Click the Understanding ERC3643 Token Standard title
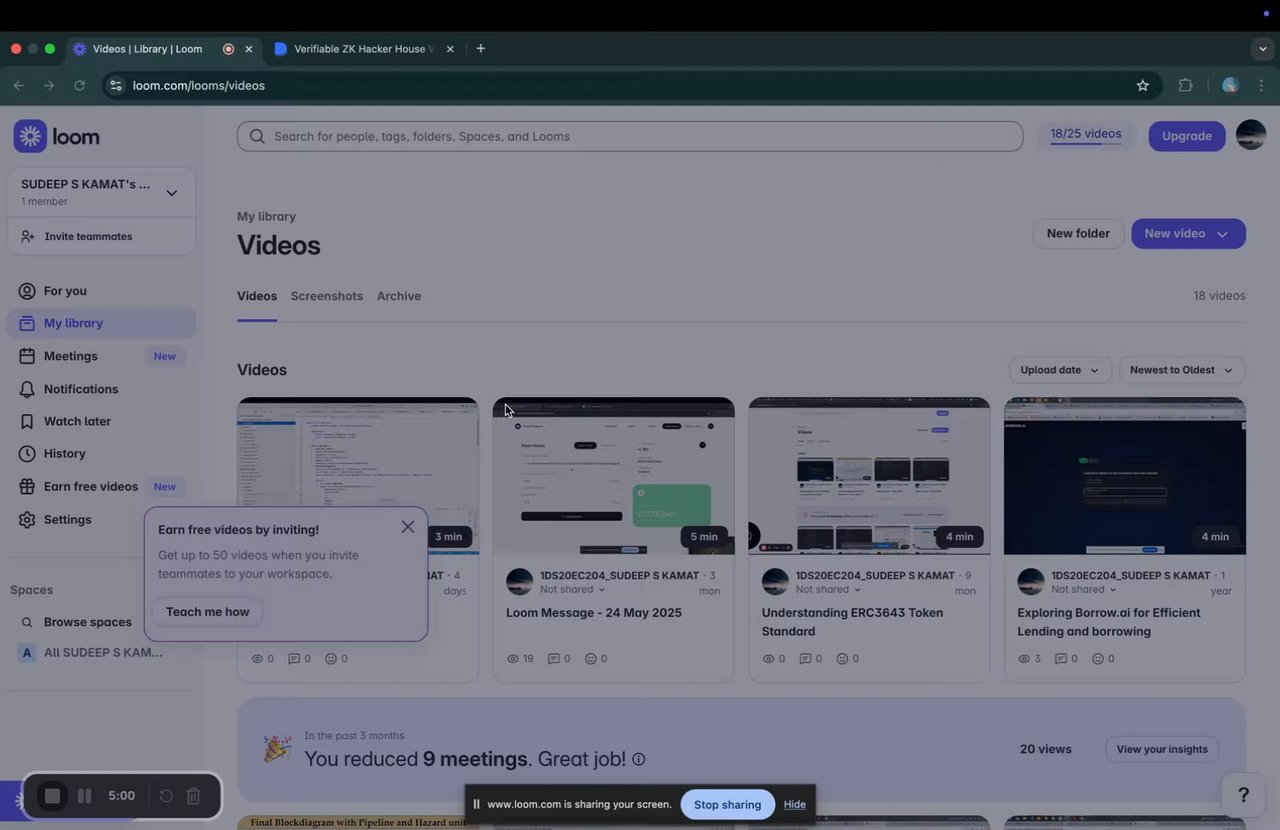 pyautogui.click(x=852, y=622)
